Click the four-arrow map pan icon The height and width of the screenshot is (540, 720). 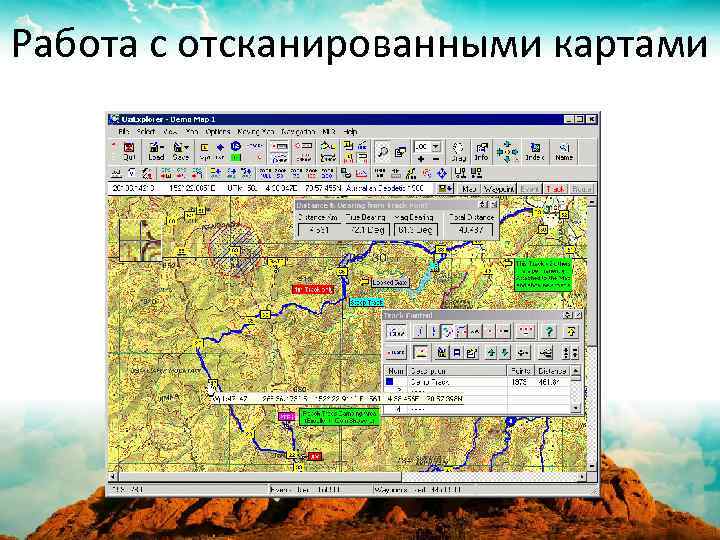[507, 152]
